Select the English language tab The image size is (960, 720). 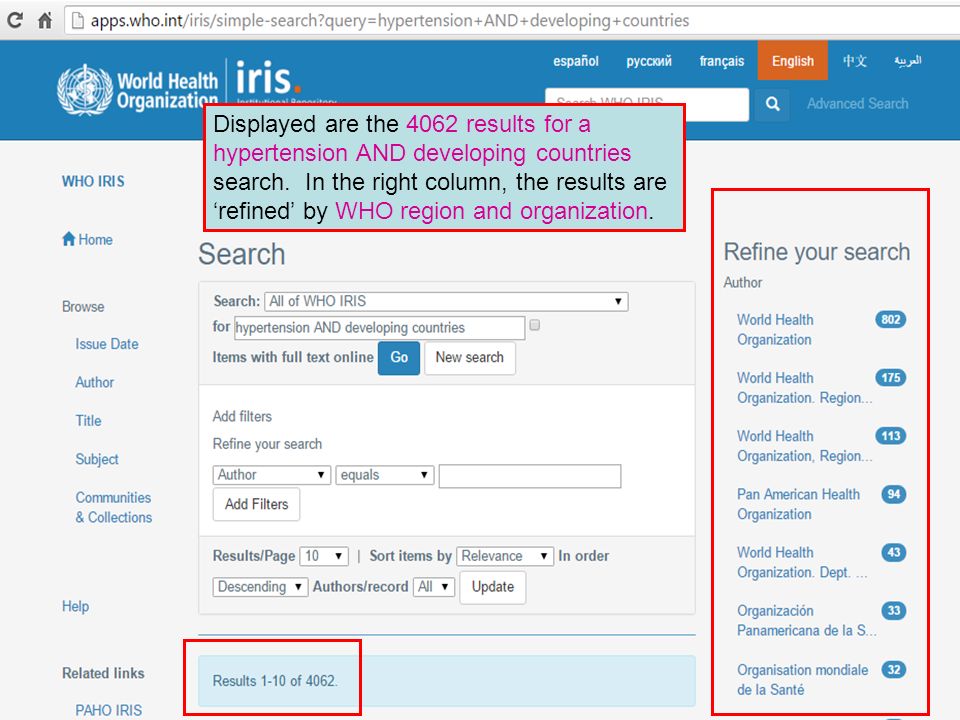792,61
